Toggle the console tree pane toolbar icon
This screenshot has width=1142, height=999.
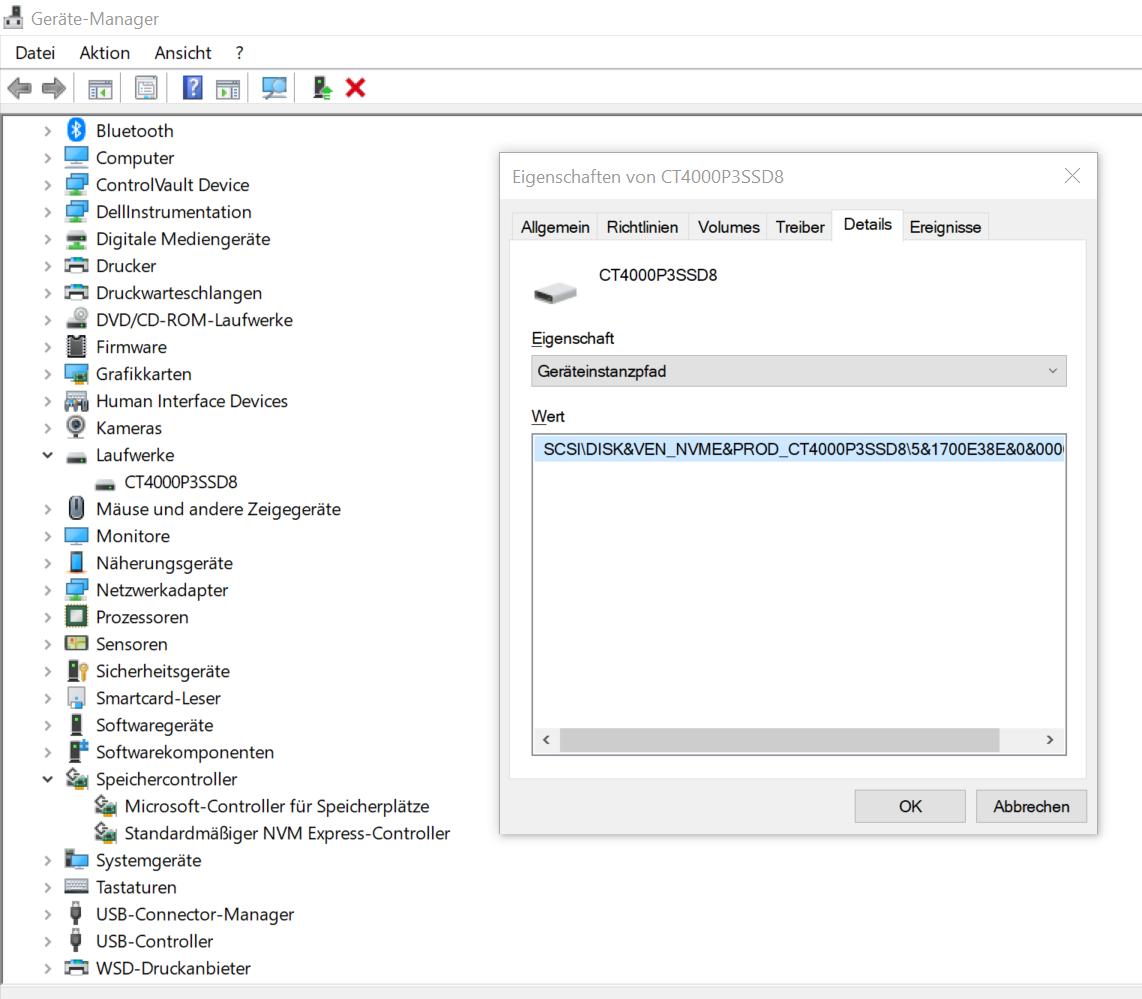pyautogui.click(x=100, y=89)
